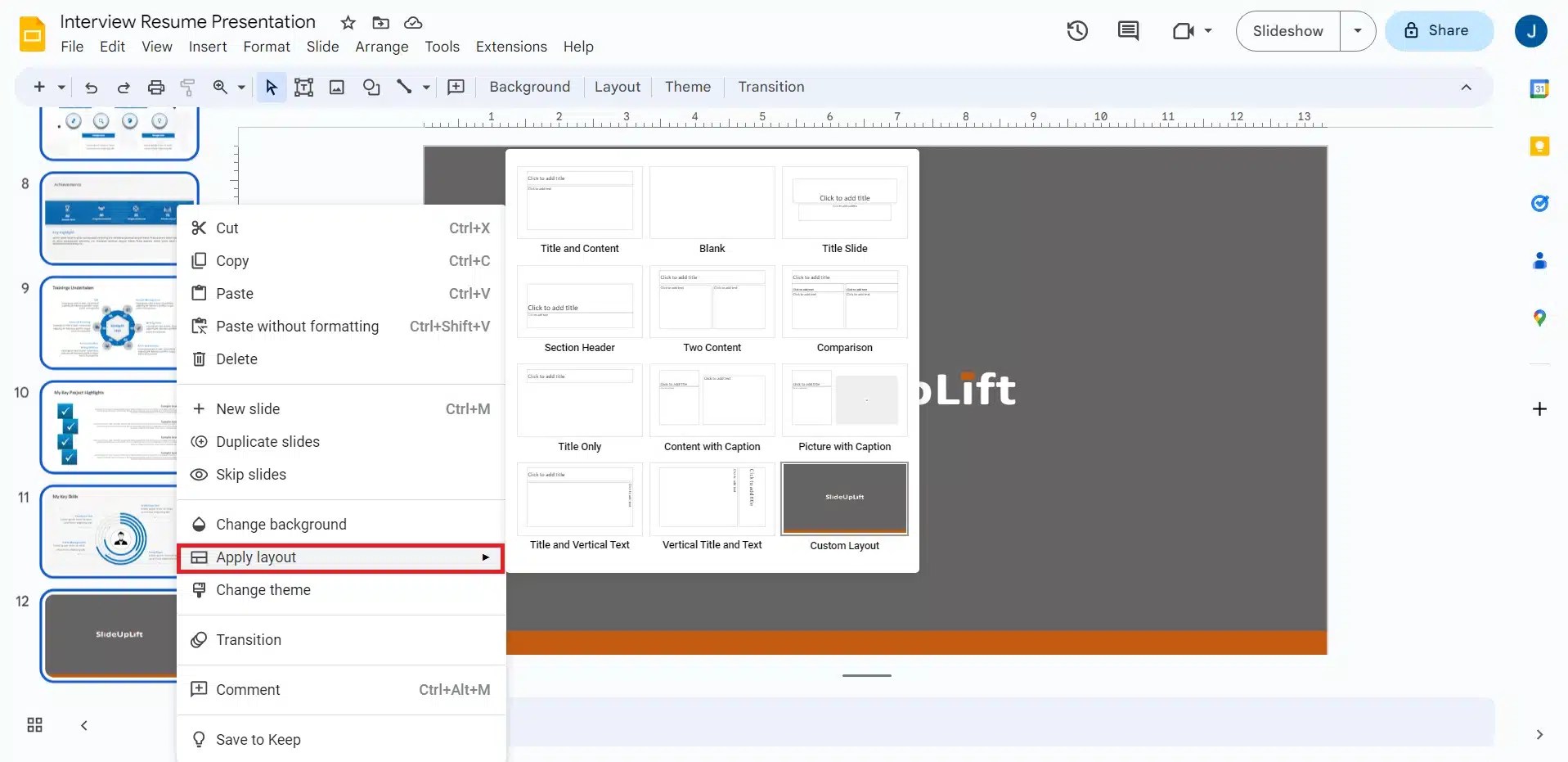Open the Slideshow options dropdown
This screenshot has width=1568, height=762.
1358,30
